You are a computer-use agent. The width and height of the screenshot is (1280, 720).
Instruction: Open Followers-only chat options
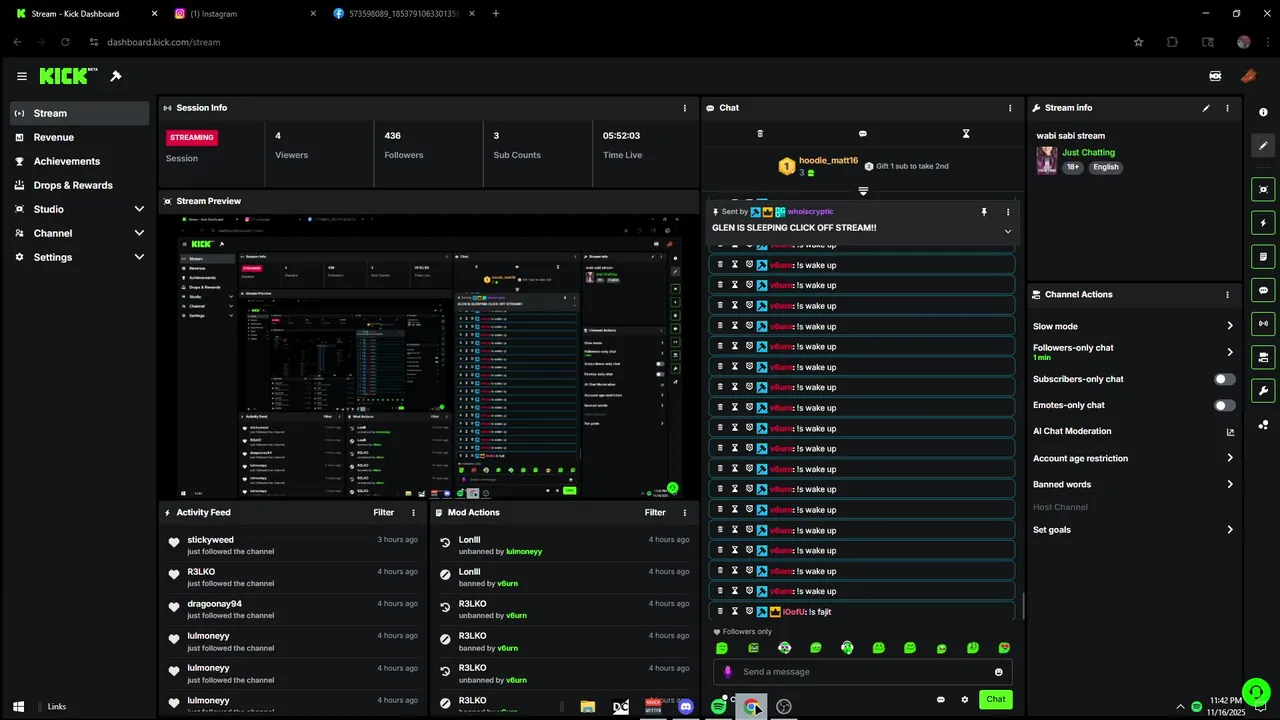click(x=1133, y=352)
